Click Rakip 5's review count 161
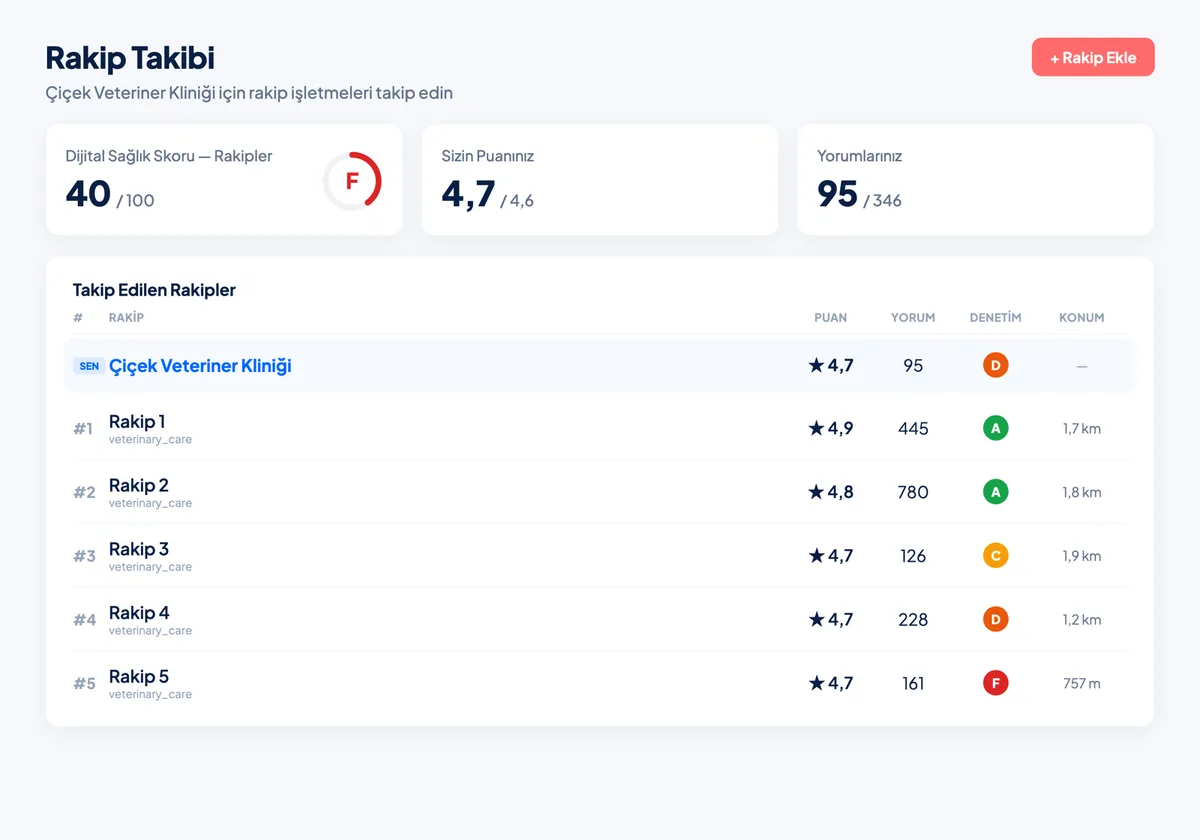Viewport: 1200px width, 840px height. [x=913, y=683]
